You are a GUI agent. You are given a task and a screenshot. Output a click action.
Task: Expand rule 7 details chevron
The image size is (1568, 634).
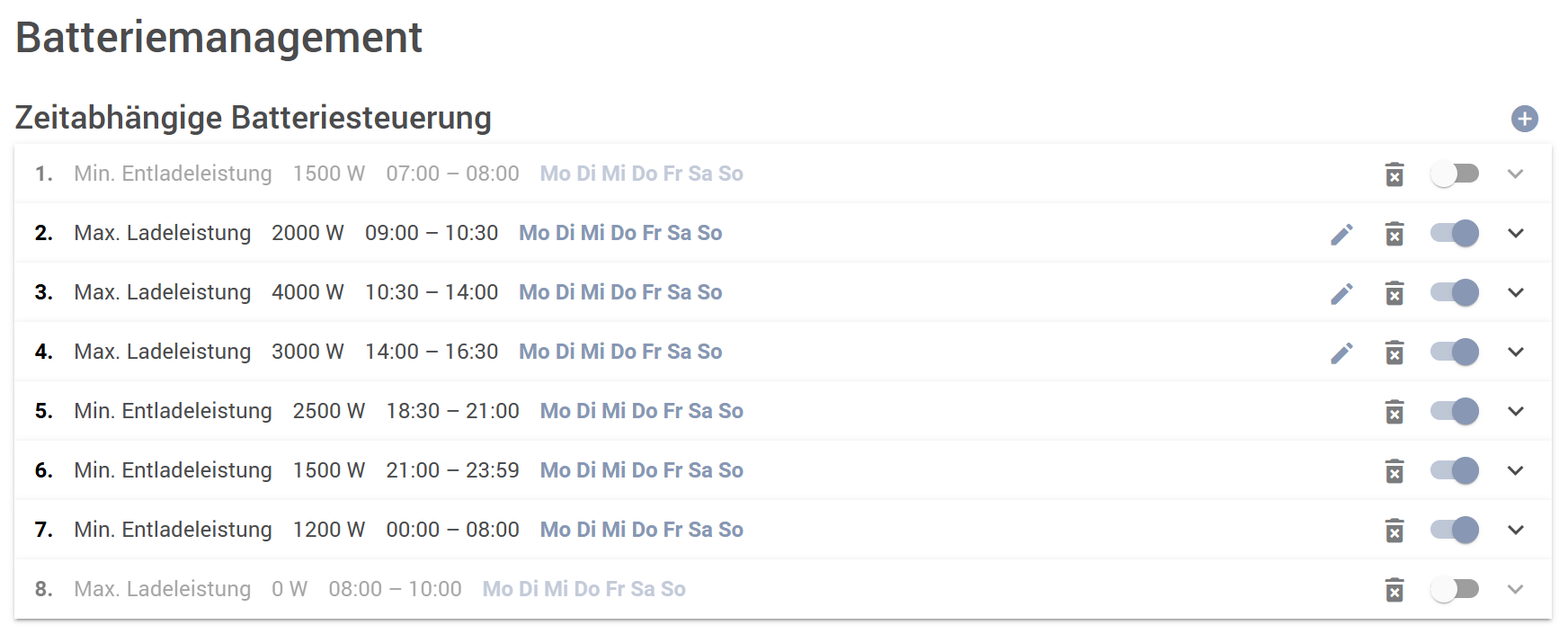point(1516,530)
